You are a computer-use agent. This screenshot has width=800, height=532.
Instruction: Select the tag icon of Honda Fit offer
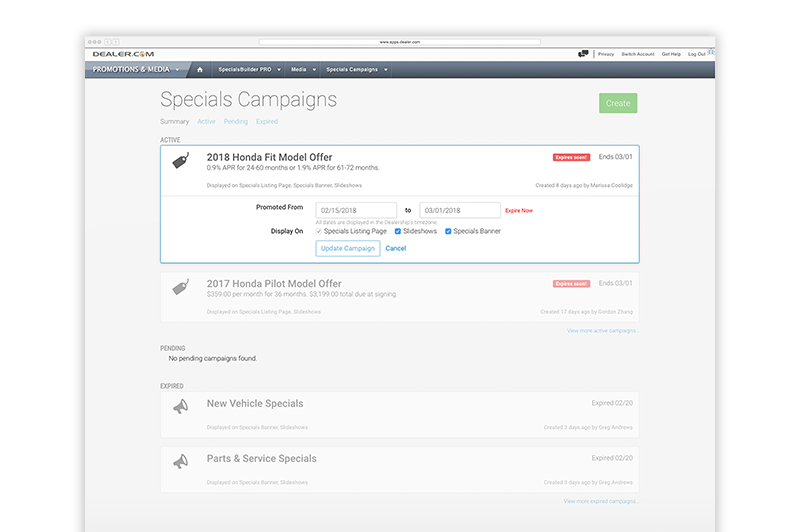pos(181,161)
